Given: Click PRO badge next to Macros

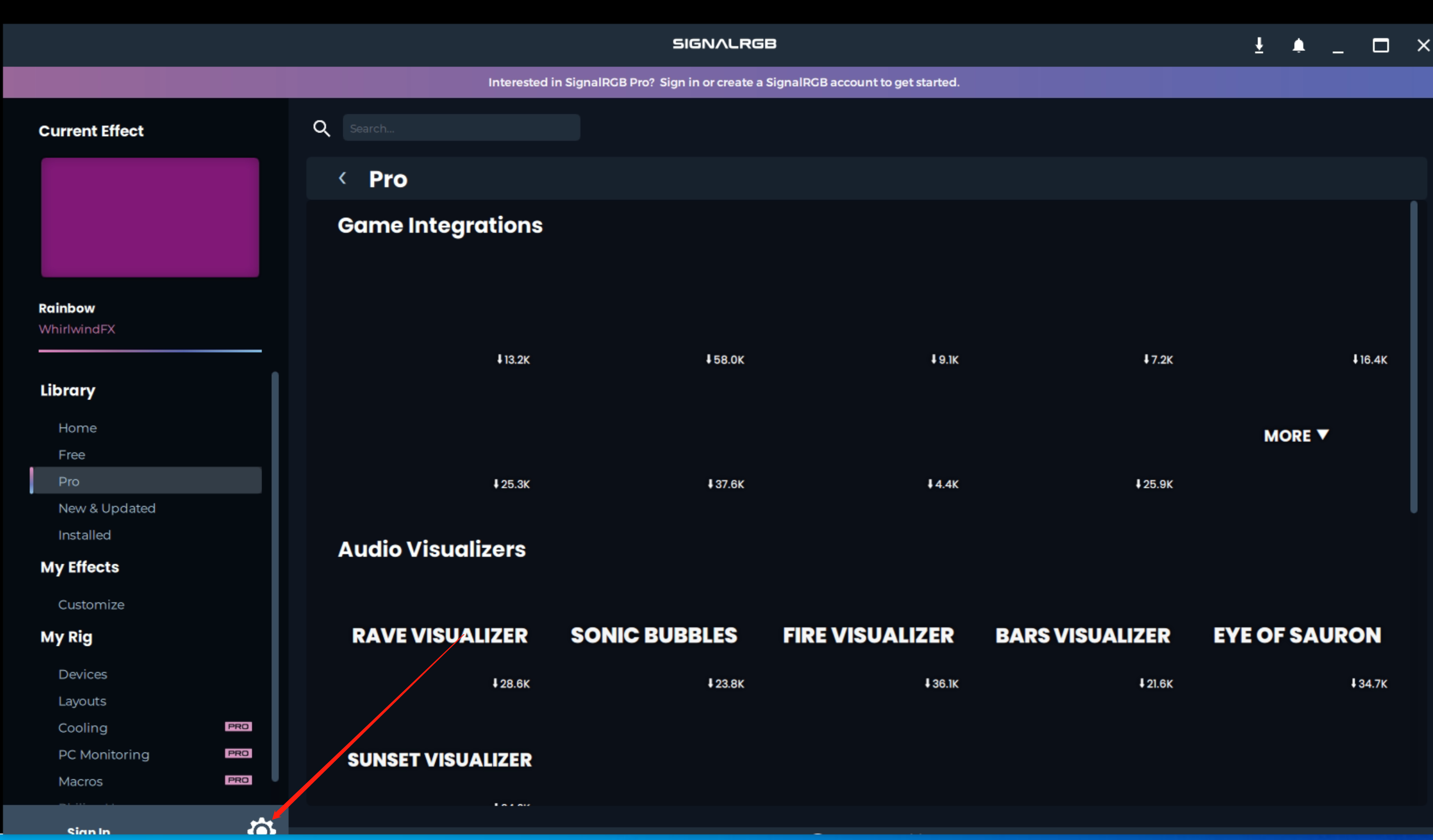Looking at the screenshot, I should 238,780.
